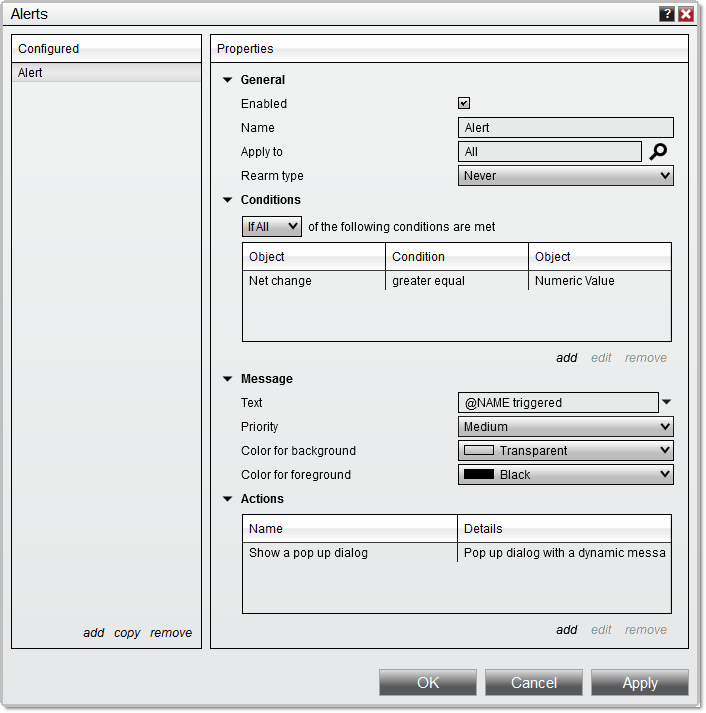Open the Color for foreground Black swatch dropdown
Viewport: 706px width, 713px height.
point(565,475)
